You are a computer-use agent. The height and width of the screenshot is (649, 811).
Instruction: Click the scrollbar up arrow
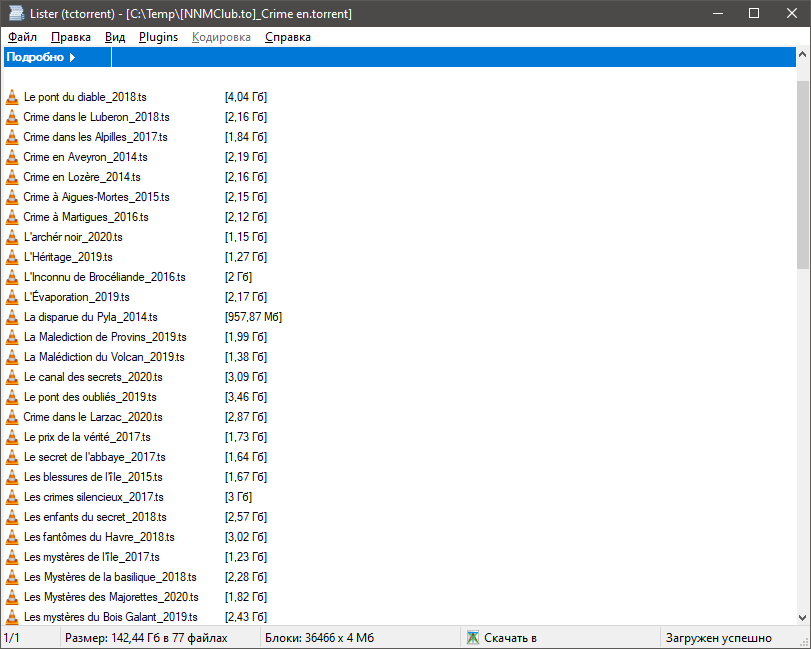pyautogui.click(x=802, y=54)
